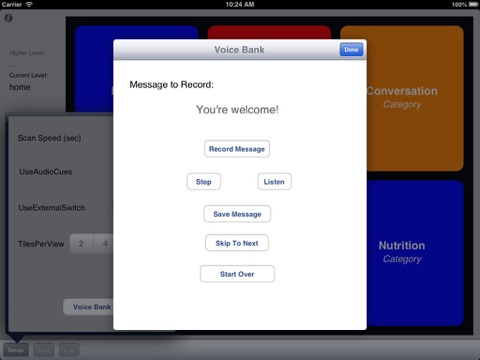Stop the voice recording

[x=203, y=182]
